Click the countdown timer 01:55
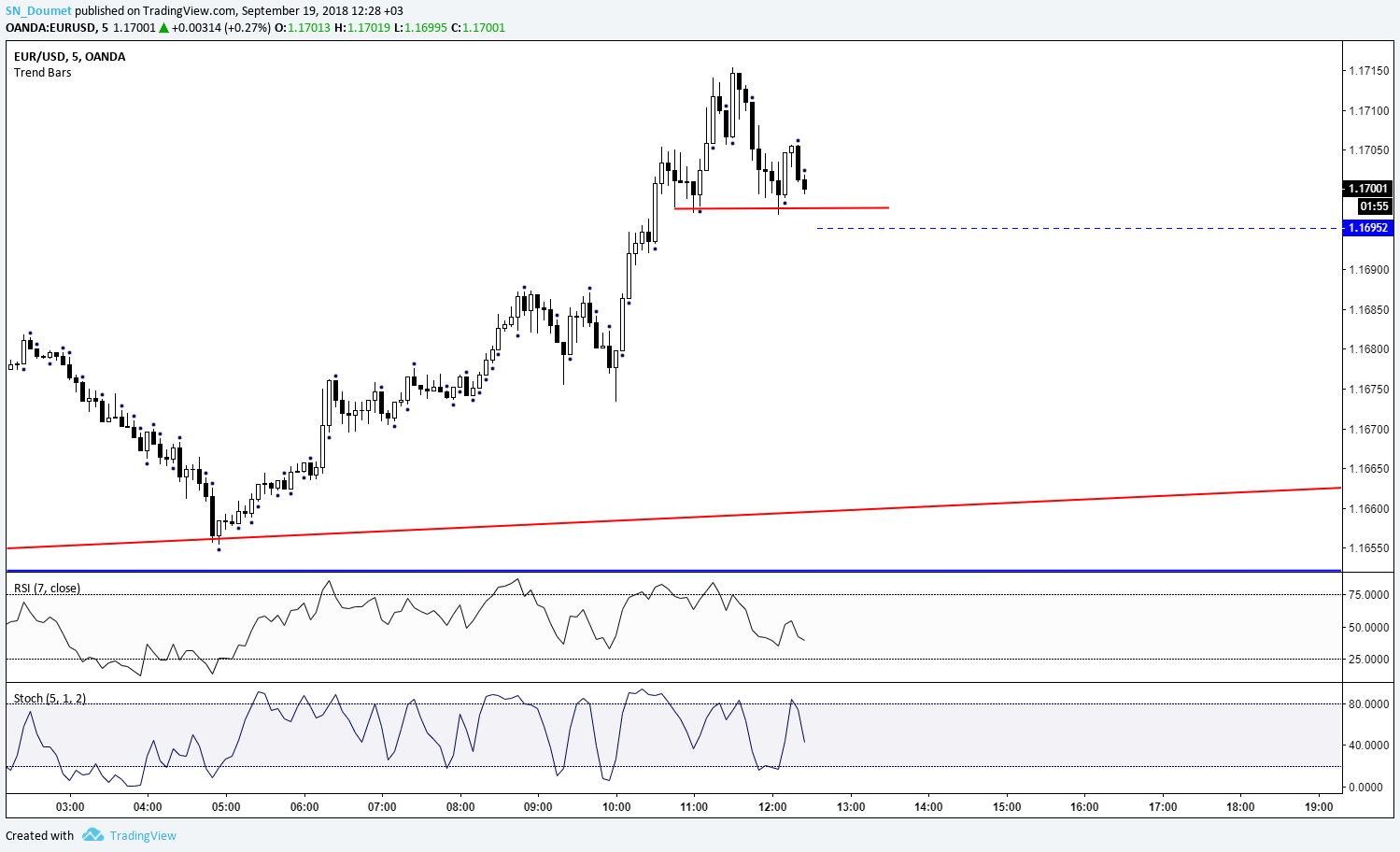Viewport: 1400px width, 852px height. click(x=1374, y=206)
